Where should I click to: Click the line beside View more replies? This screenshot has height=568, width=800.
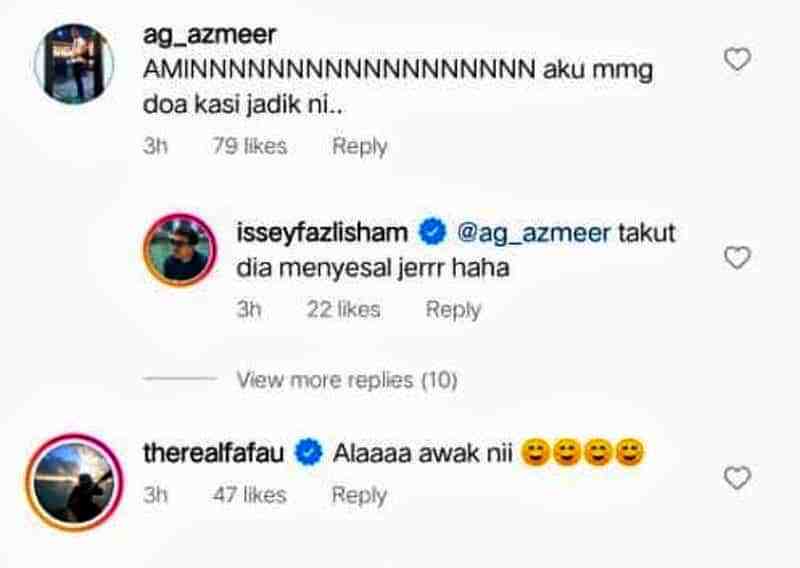180,379
